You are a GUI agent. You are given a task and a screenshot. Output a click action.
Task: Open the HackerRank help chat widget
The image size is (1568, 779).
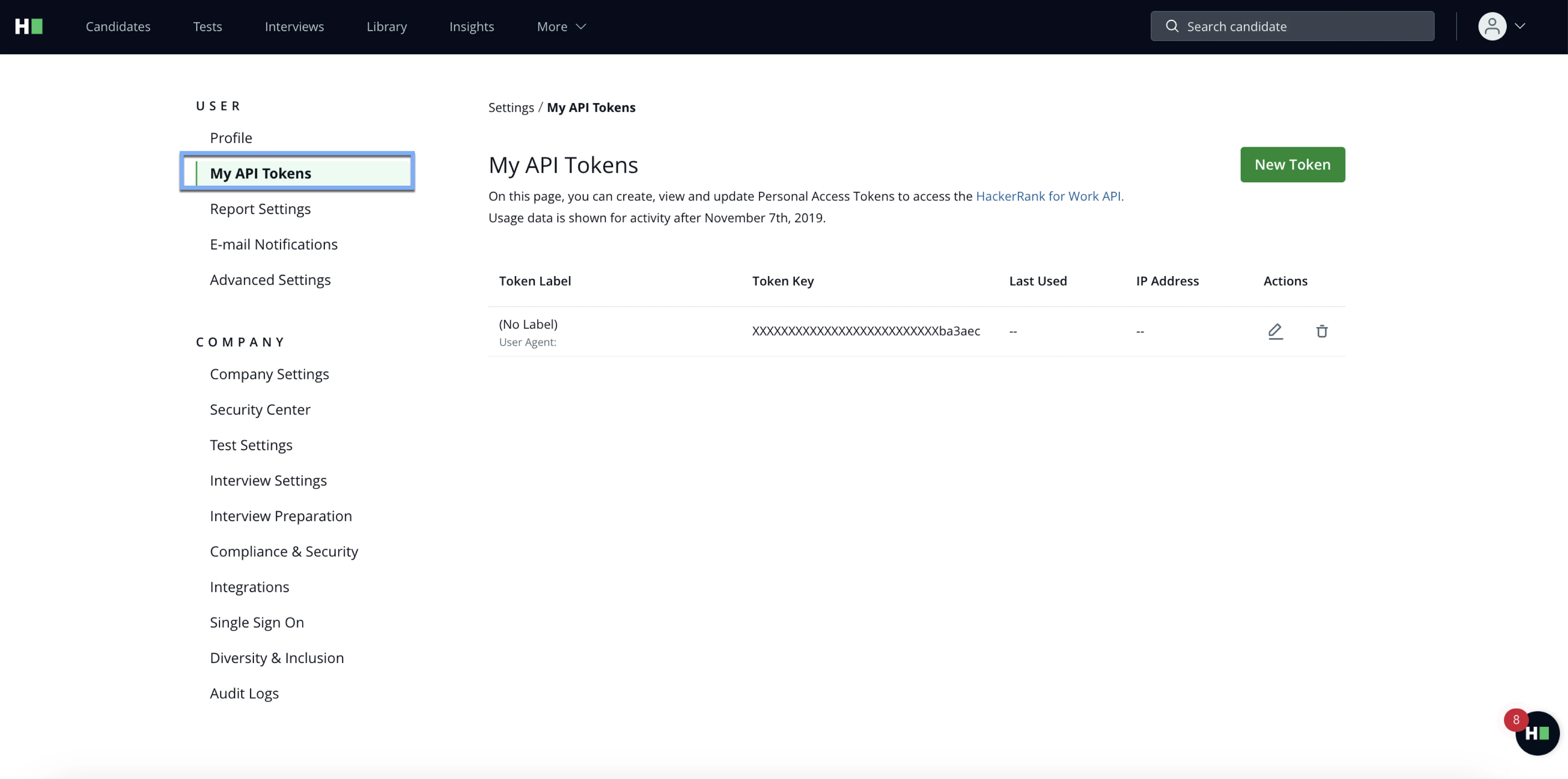1537,733
